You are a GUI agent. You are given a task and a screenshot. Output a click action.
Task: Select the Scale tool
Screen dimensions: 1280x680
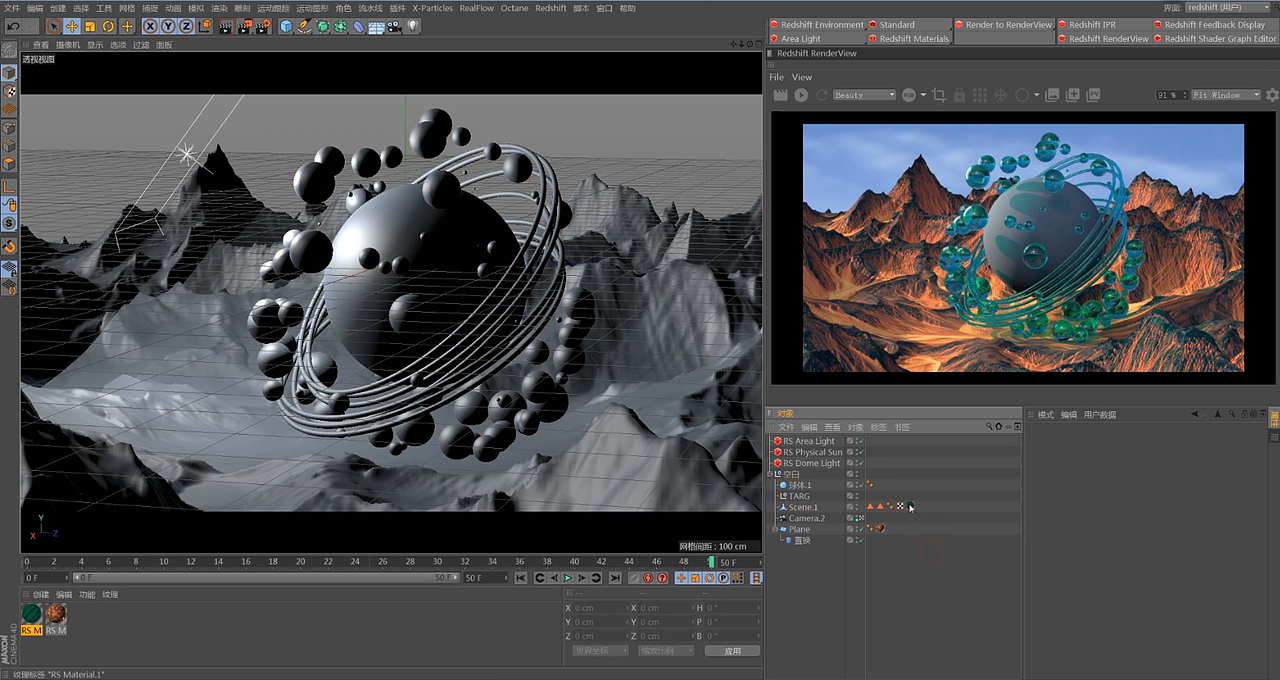tap(90, 26)
